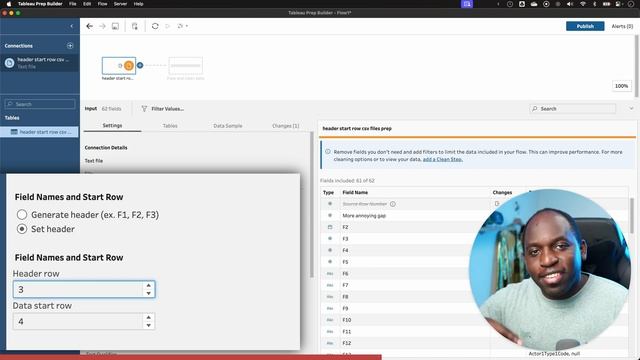This screenshot has height=360, width=640.
Task: Click the add a Clean Step link
Action: 442,159
